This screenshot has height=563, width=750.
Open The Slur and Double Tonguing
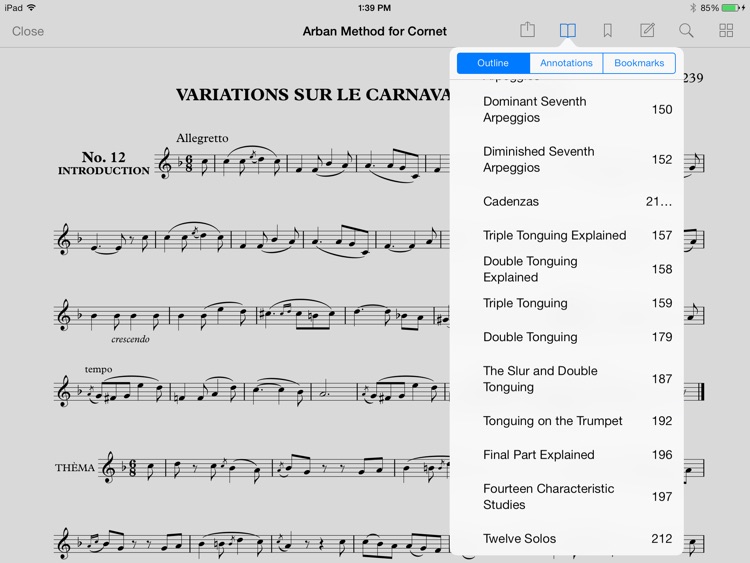(x=567, y=379)
